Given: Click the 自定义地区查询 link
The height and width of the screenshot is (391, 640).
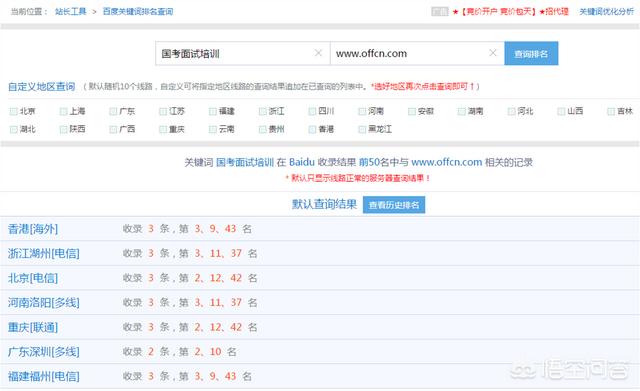Looking at the screenshot, I should coord(42,87).
